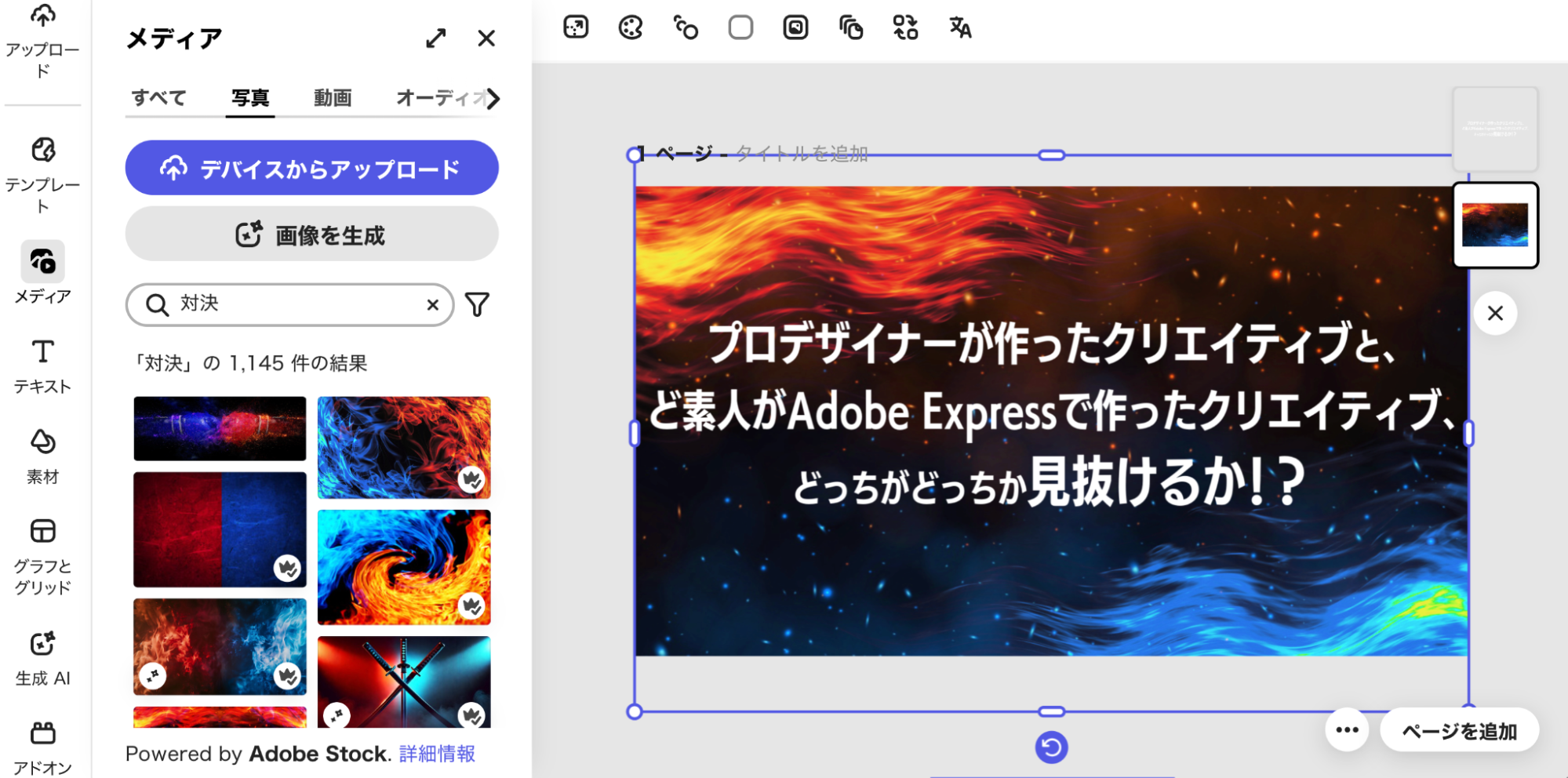Open the メディア panel icon in sidebar
Image resolution: width=1568 pixels, height=778 pixels.
(43, 264)
